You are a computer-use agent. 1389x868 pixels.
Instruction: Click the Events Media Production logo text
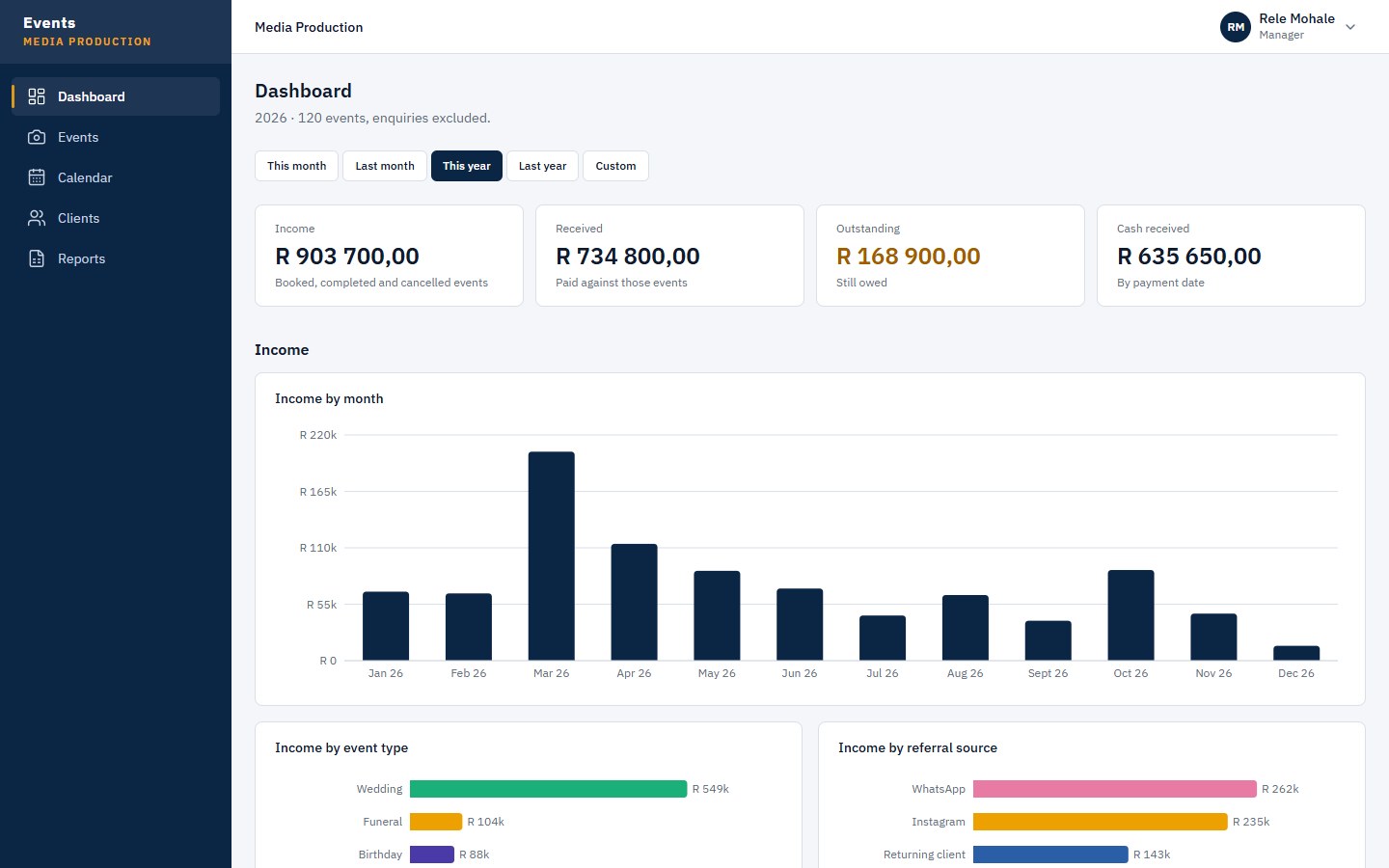87,31
